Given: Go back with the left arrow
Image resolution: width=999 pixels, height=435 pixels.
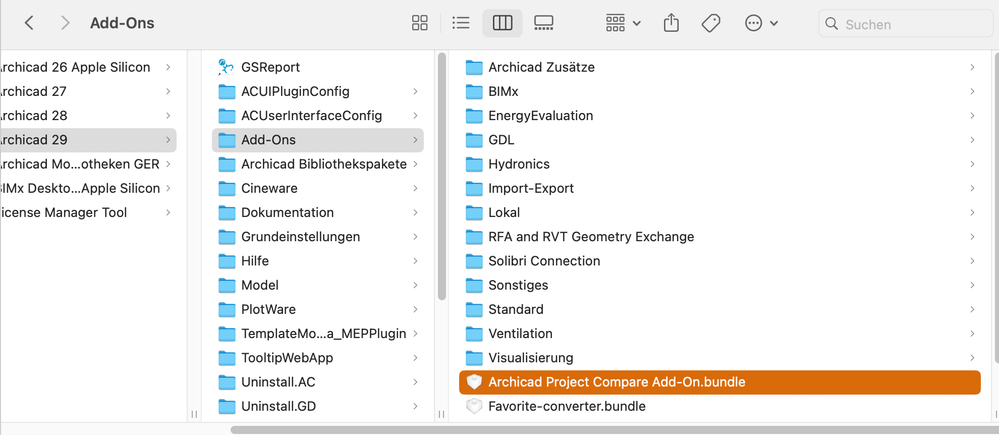Looking at the screenshot, I should (x=29, y=23).
